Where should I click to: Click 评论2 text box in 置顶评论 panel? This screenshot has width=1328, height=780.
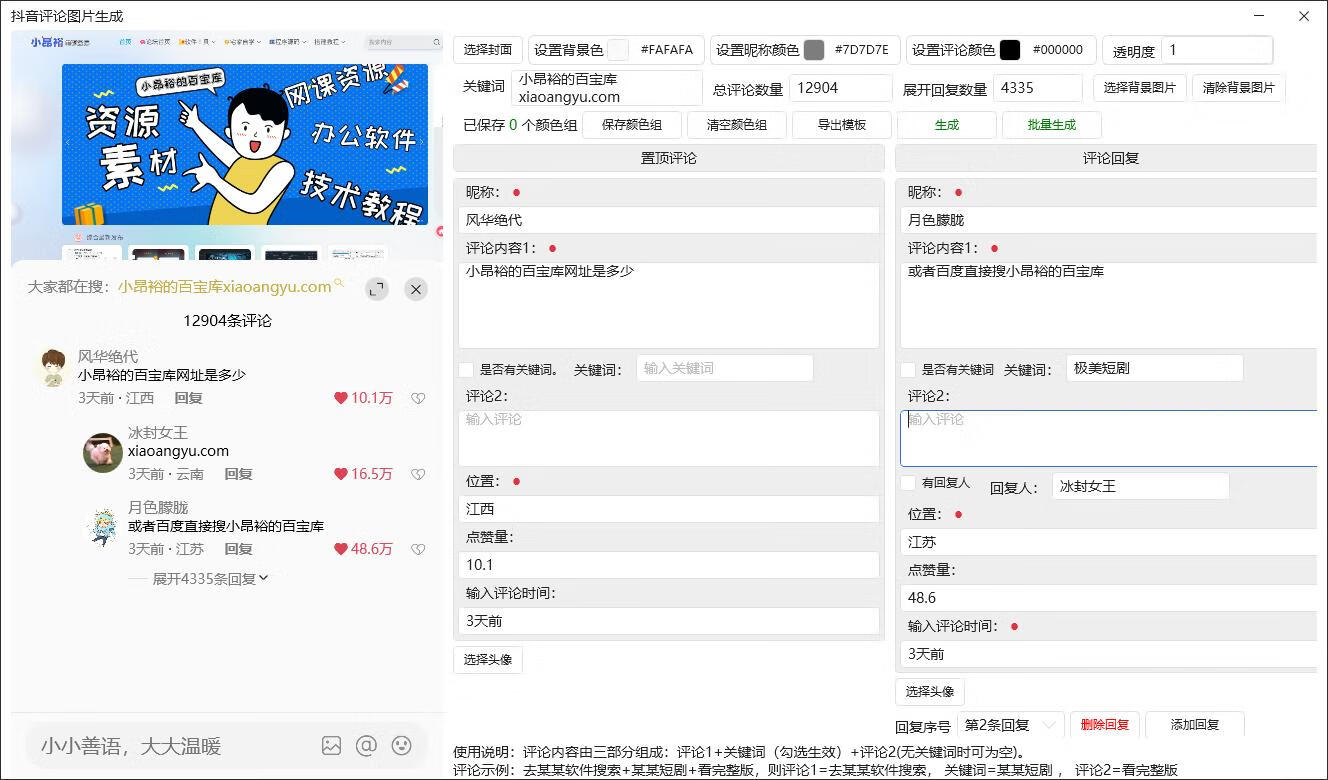(x=669, y=438)
